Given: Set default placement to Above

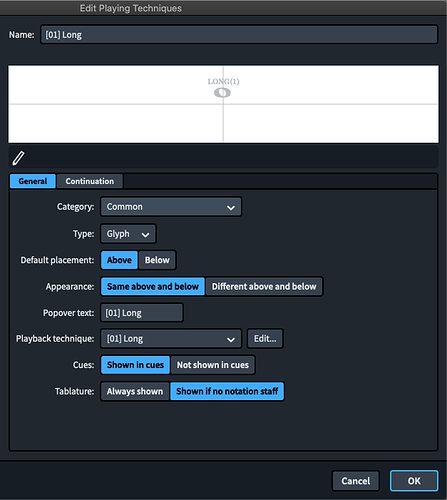Looking at the screenshot, I should click(119, 260).
